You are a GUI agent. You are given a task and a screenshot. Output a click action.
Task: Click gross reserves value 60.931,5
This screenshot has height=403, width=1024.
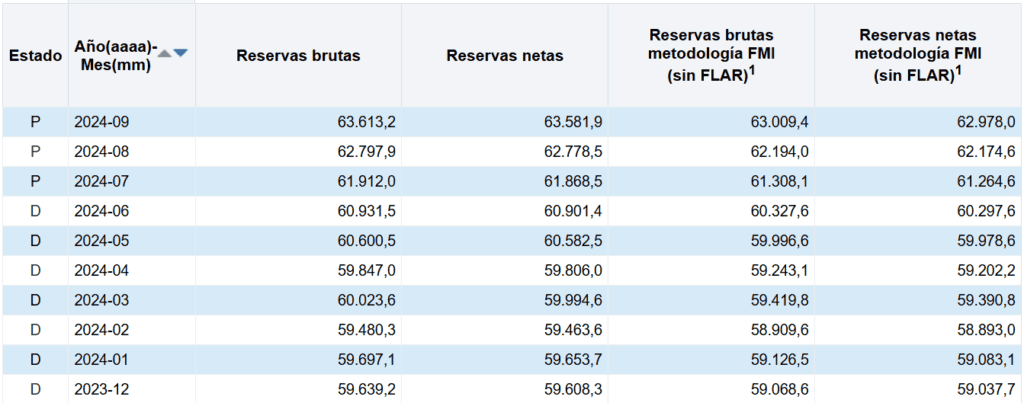tap(366, 211)
